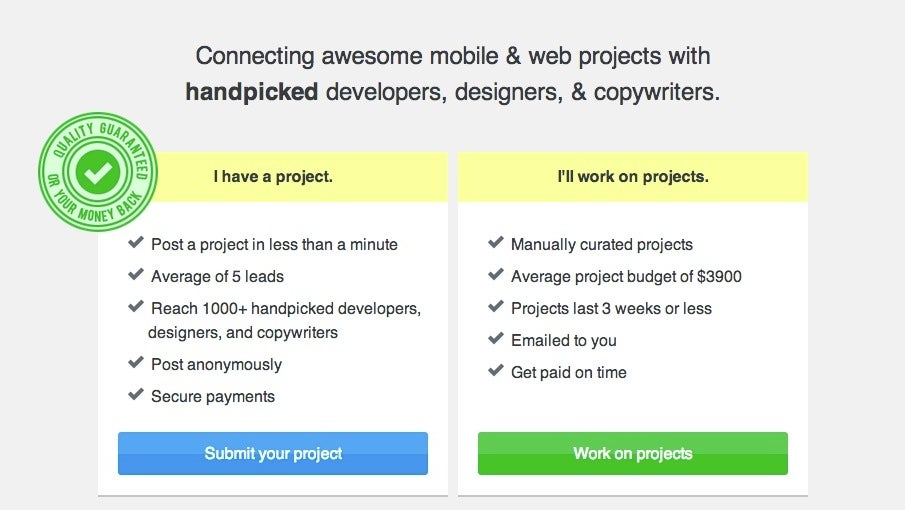905x510 pixels.
Task: Click checkmark next to Reach 1000+ handpicked developers
Action: [x=136, y=306]
